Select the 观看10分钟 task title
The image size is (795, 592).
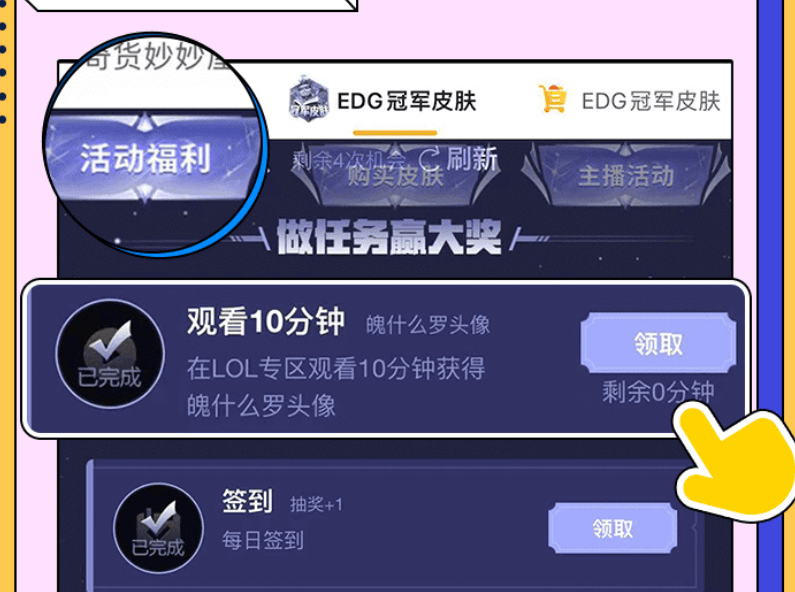(266, 321)
